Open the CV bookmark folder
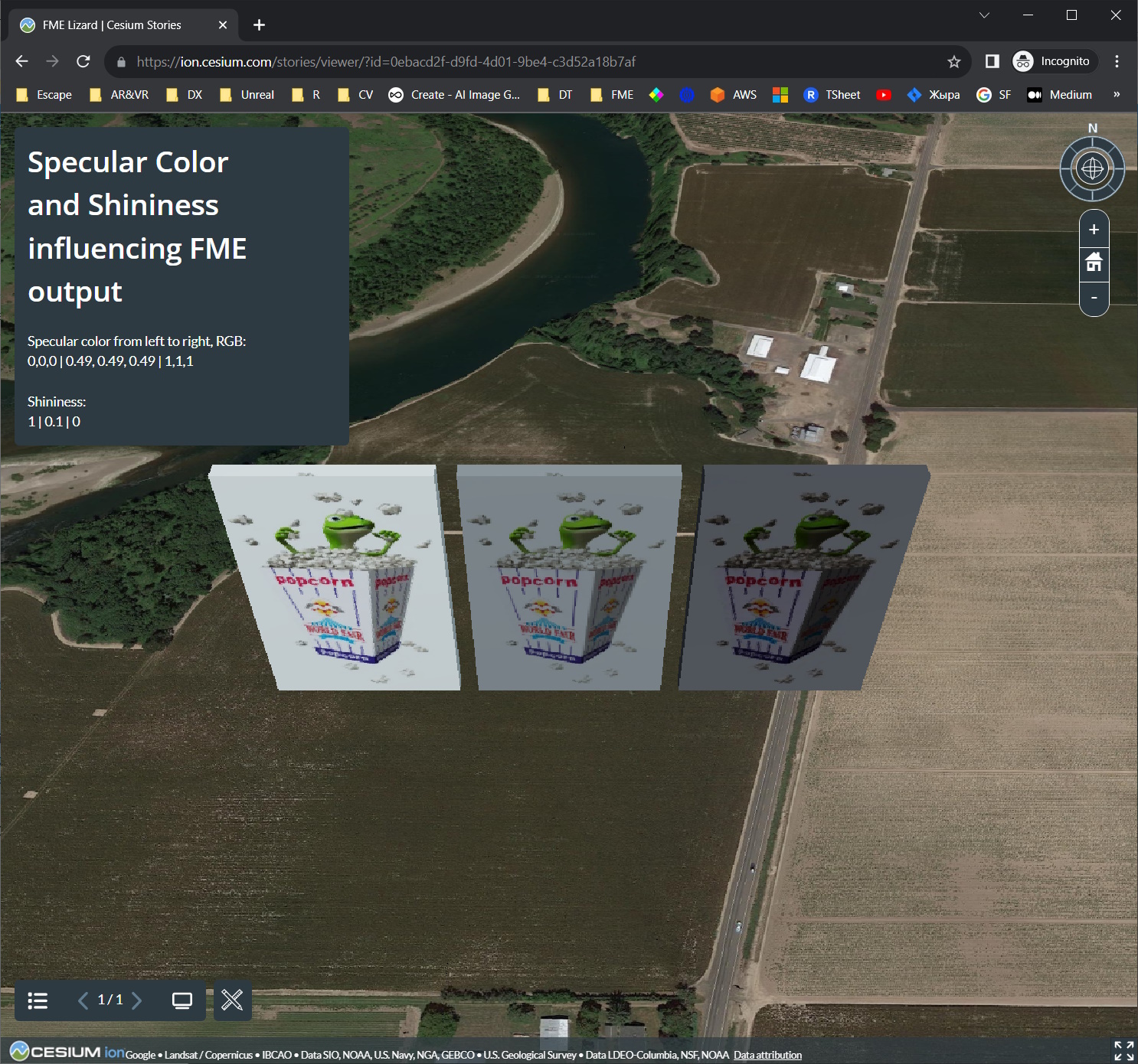The height and width of the screenshot is (1064, 1138). click(x=355, y=95)
